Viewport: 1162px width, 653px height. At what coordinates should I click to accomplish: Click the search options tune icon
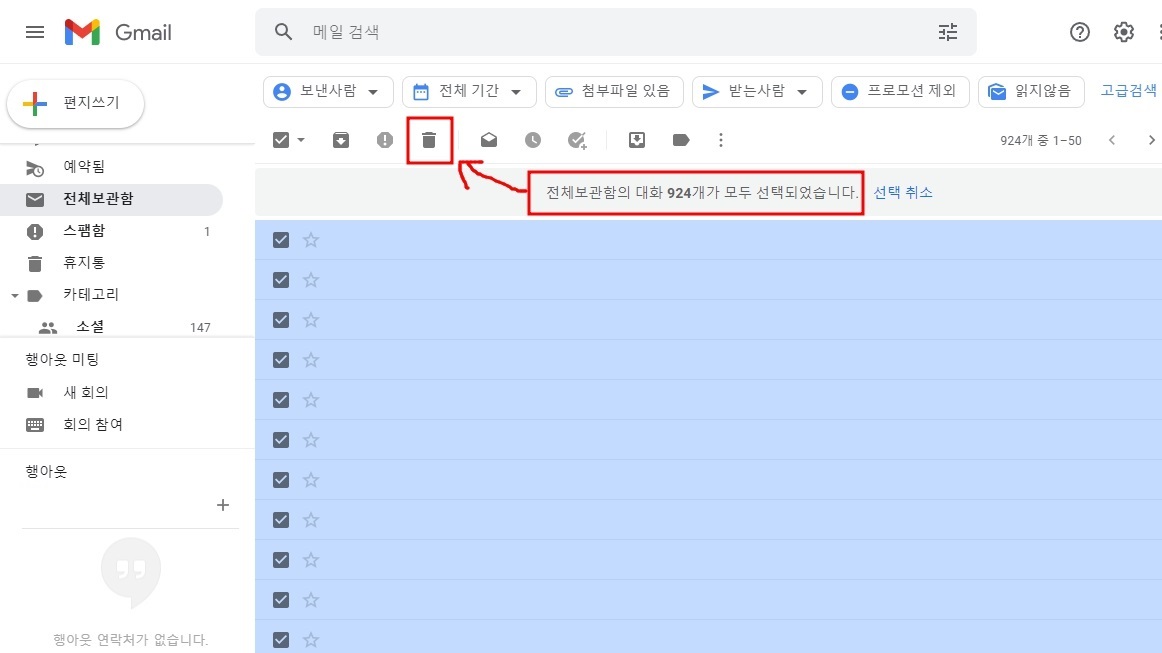[947, 32]
